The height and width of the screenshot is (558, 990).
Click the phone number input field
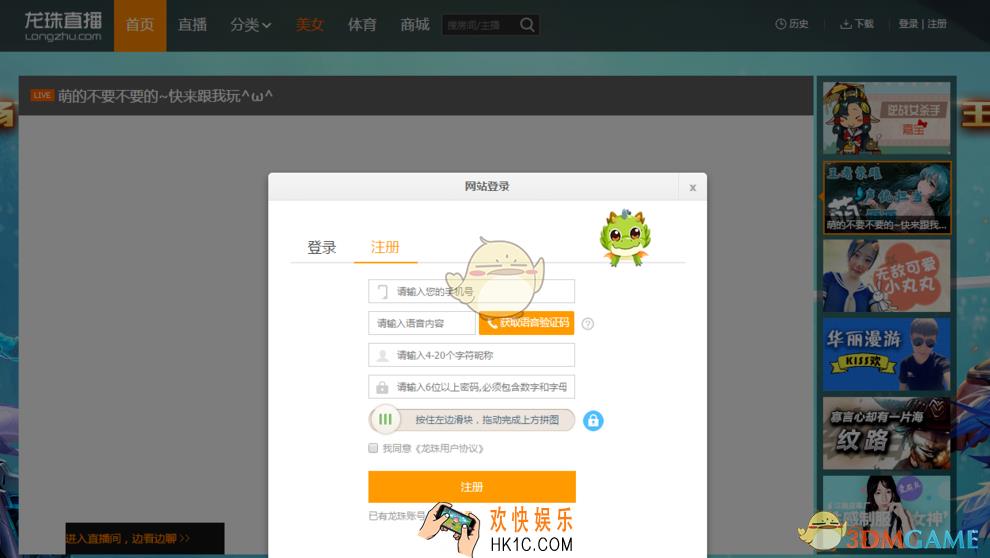click(472, 291)
